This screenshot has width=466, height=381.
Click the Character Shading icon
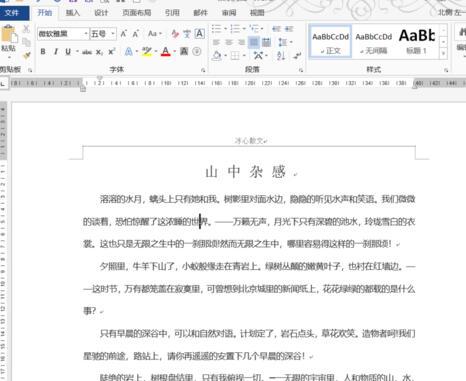pos(184,51)
